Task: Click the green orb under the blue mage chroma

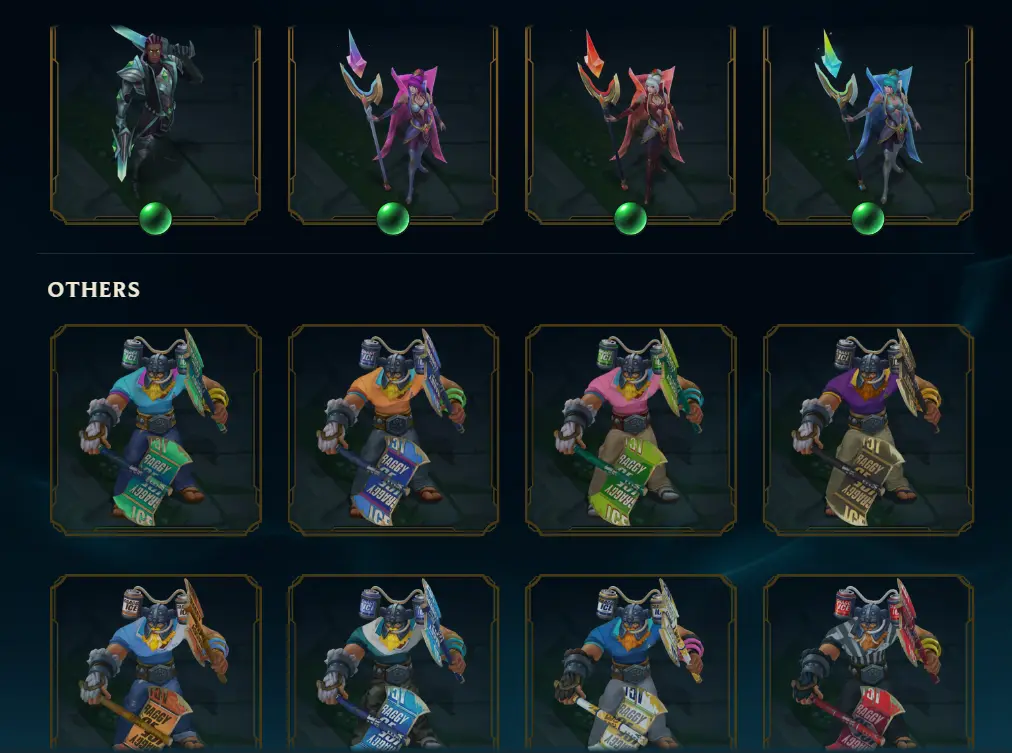Action: coord(868,218)
